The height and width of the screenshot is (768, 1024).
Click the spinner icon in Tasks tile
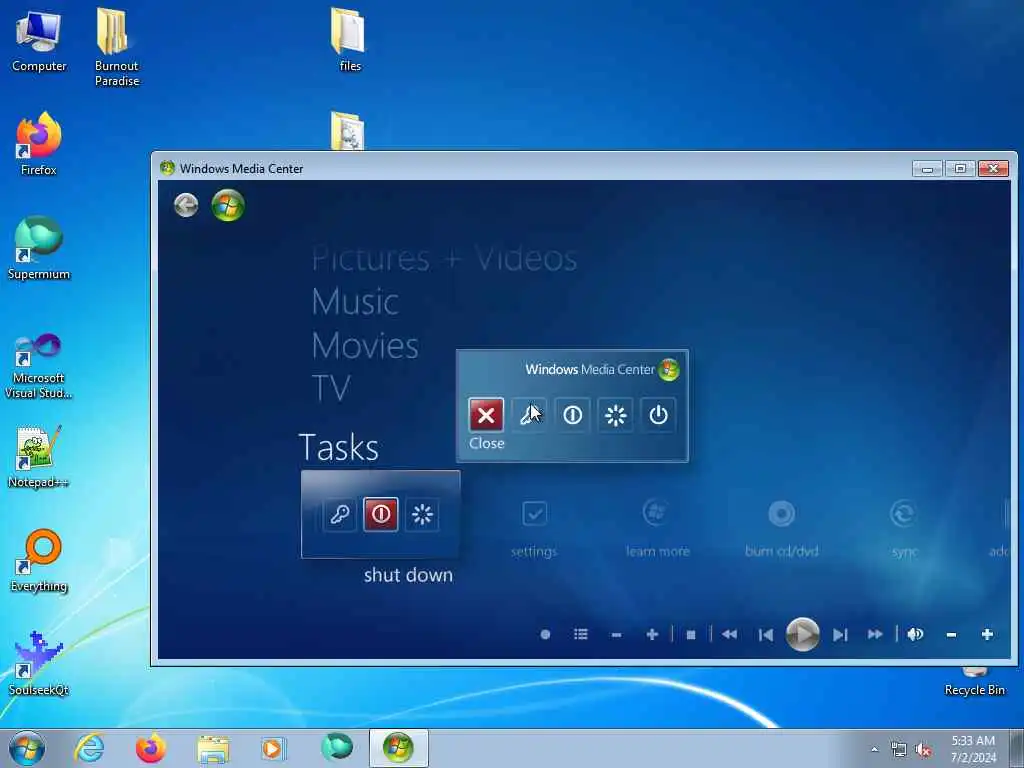tap(422, 515)
